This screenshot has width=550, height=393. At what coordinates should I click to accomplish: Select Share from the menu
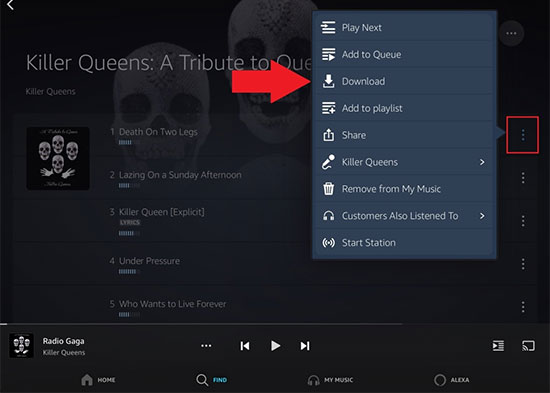404,135
